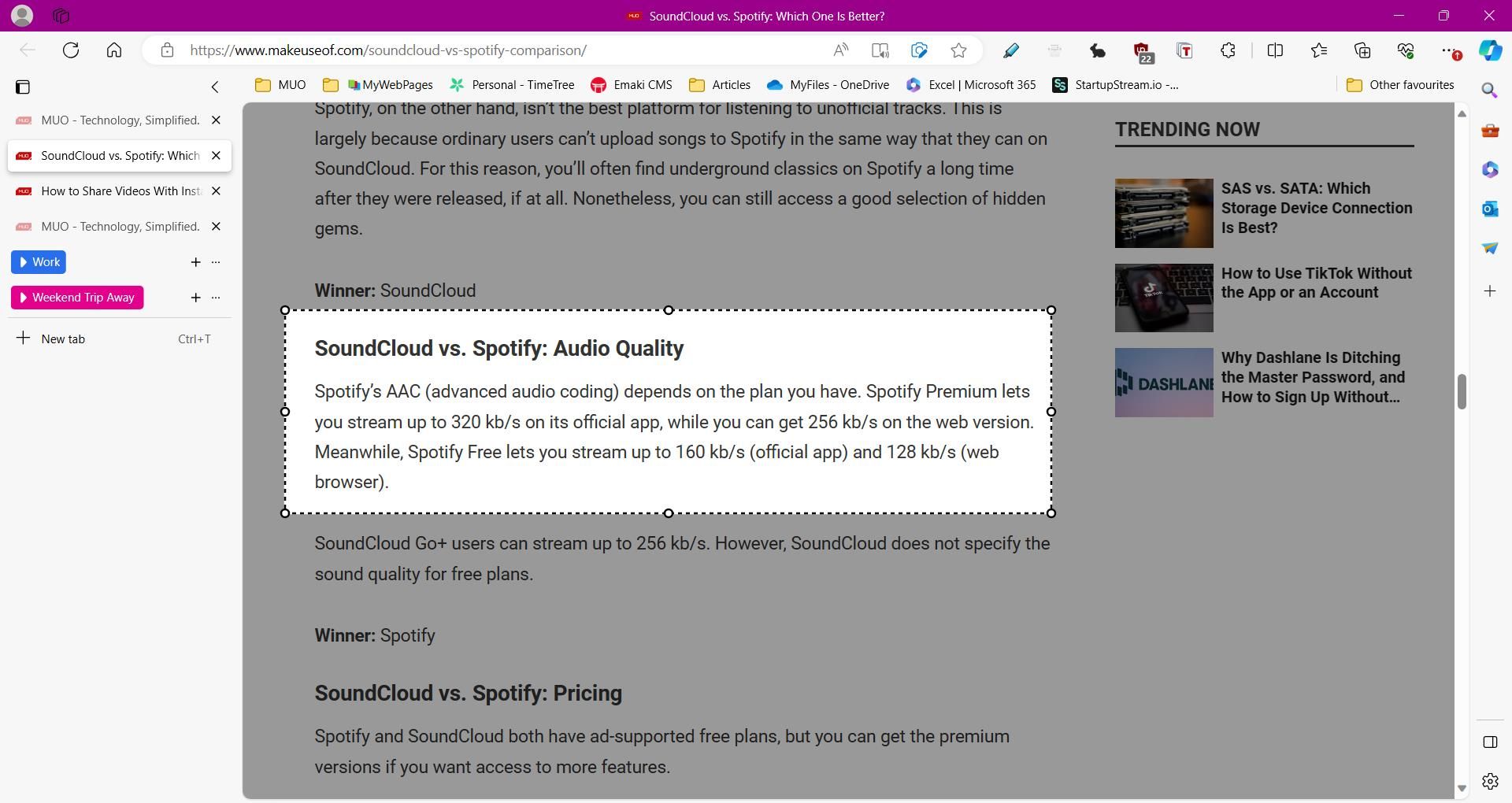Add this page to favourites
Viewport: 1512px width, 803px height.
click(958, 50)
